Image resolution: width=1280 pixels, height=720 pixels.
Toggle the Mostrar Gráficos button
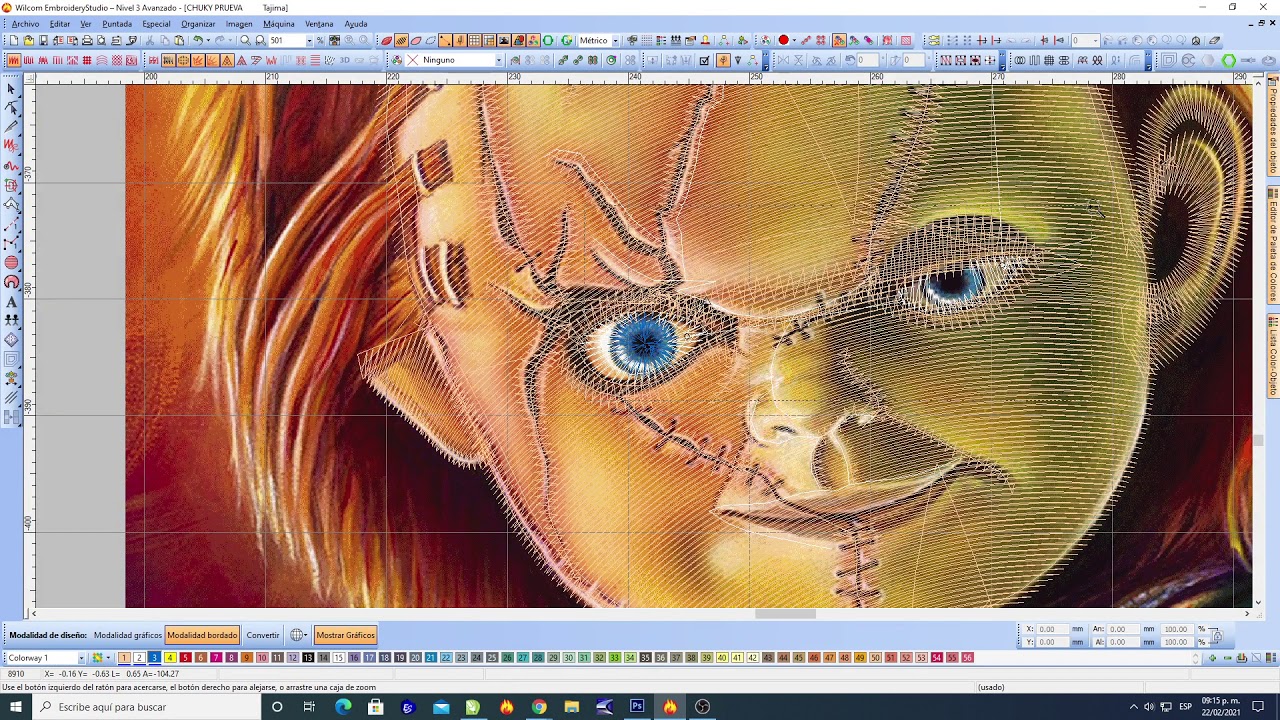345,635
